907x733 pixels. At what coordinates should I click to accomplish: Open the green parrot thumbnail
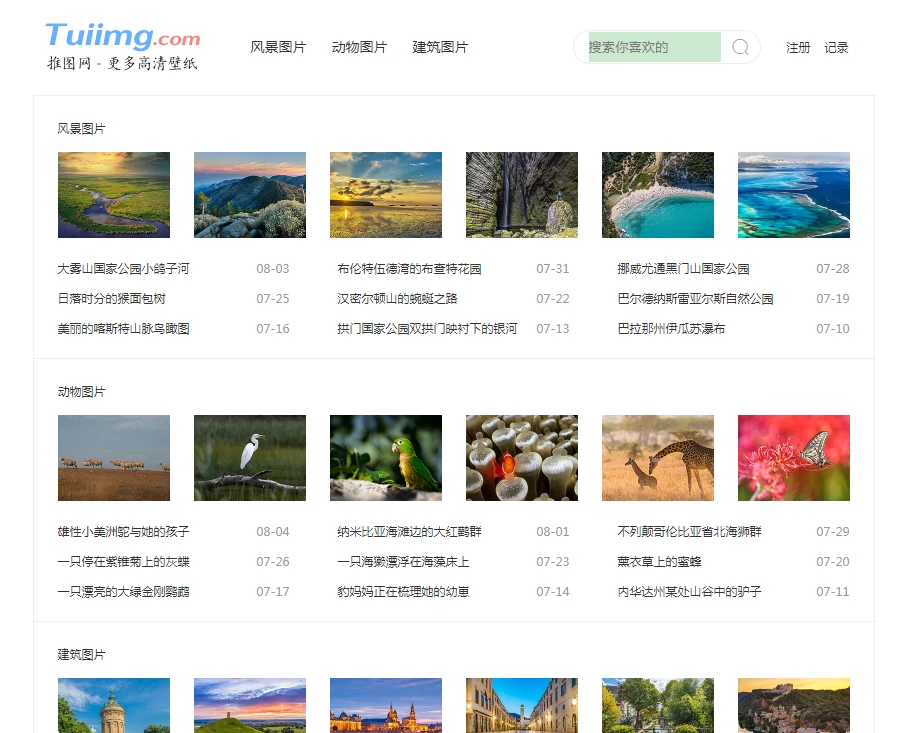pyautogui.click(x=386, y=458)
